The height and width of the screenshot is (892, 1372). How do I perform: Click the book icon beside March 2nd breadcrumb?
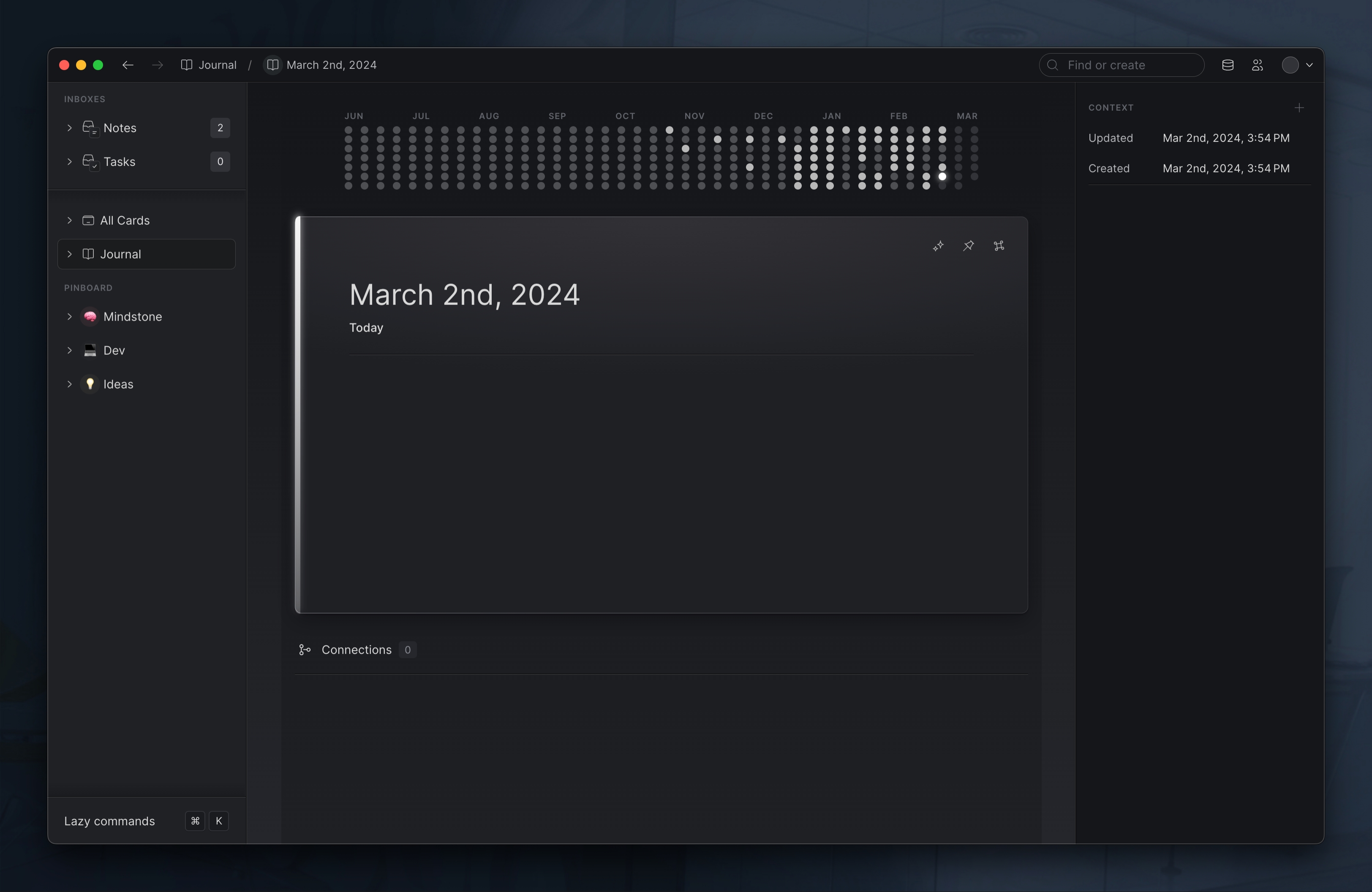point(273,65)
